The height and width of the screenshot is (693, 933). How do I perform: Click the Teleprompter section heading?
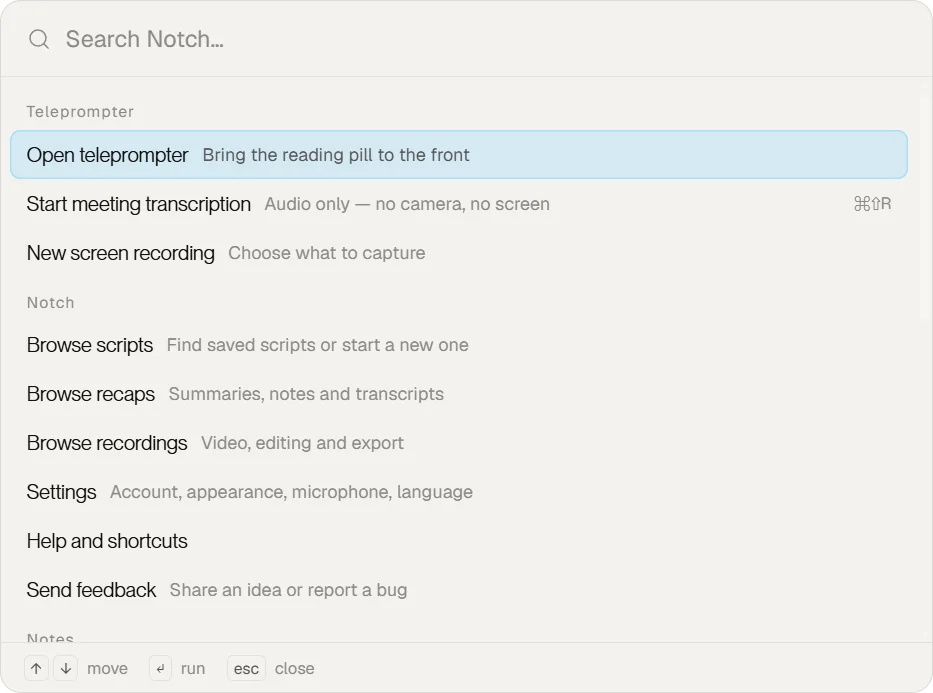[80, 112]
